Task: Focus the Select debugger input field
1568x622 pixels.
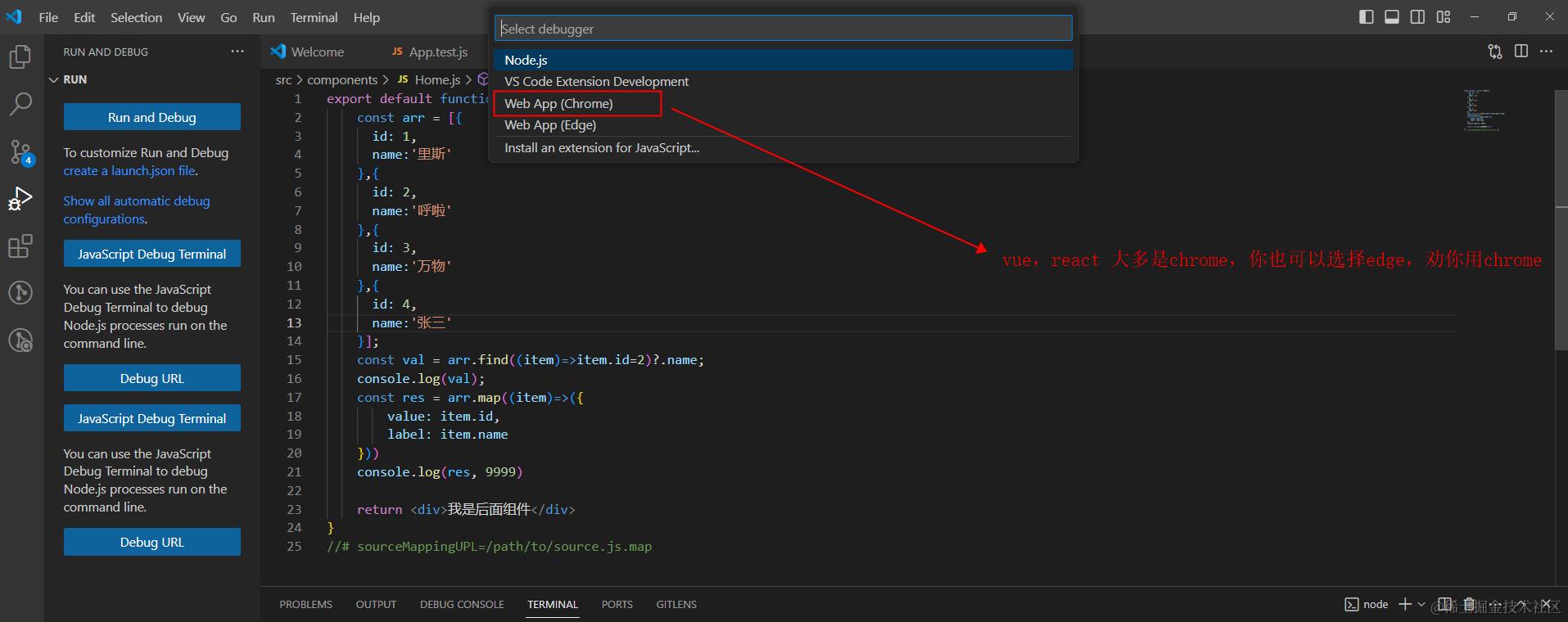Action: [784, 29]
